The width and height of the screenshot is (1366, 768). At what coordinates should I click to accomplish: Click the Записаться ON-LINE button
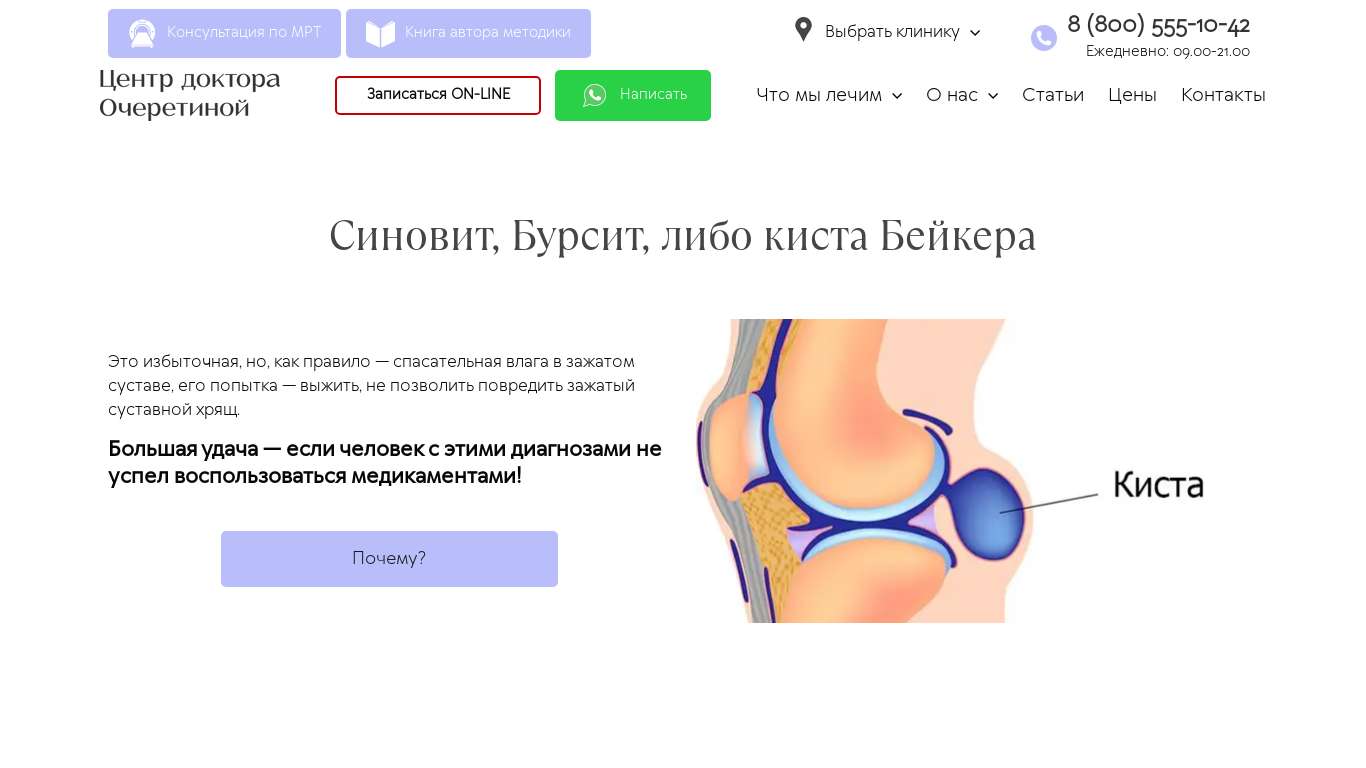point(438,95)
